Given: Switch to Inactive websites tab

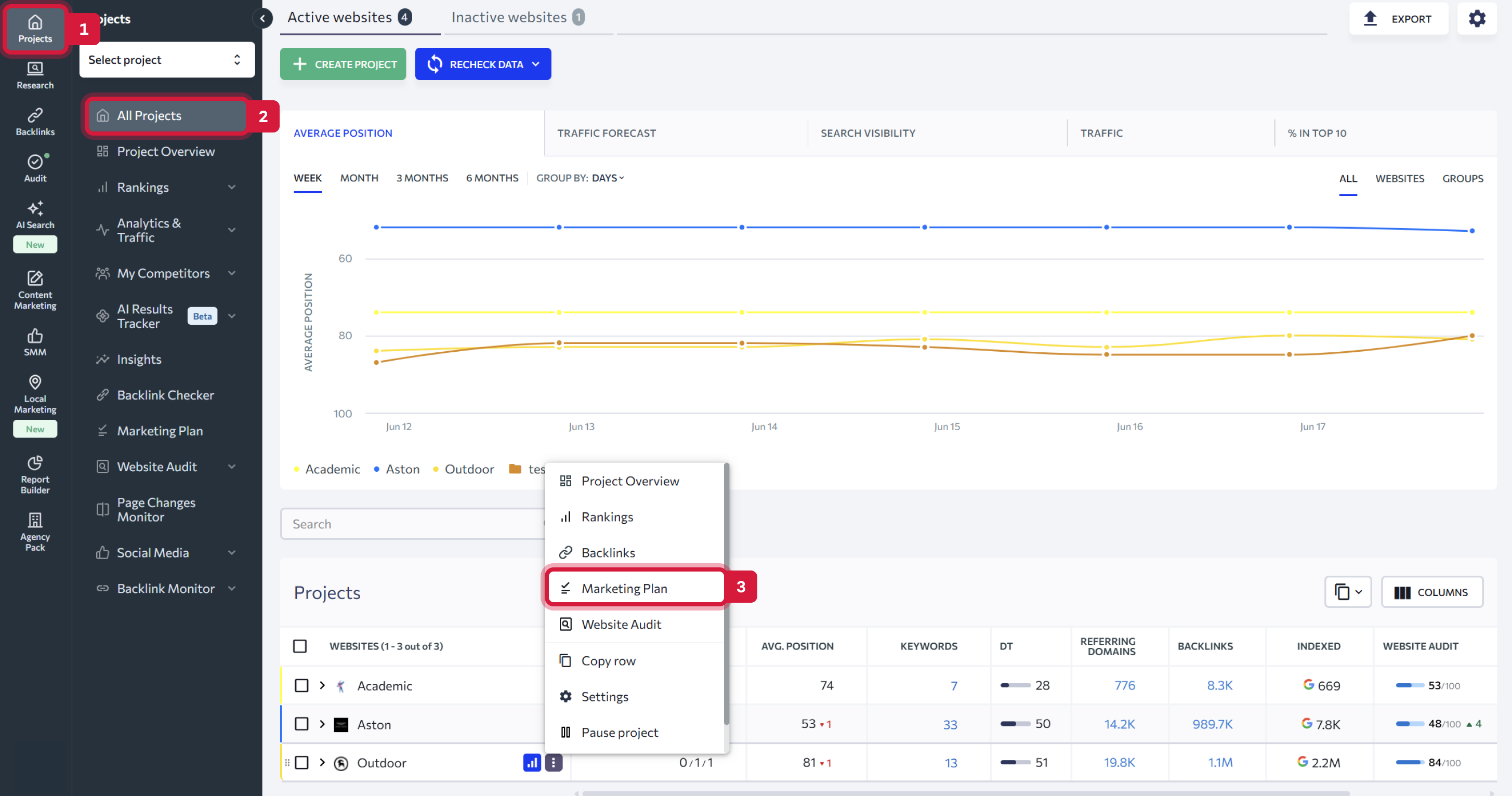Looking at the screenshot, I should pos(517,18).
